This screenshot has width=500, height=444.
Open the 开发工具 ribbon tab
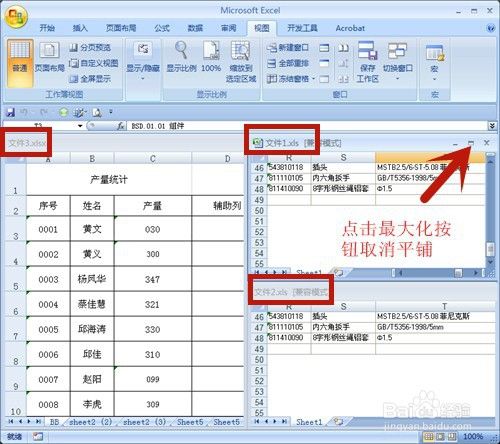(302, 28)
